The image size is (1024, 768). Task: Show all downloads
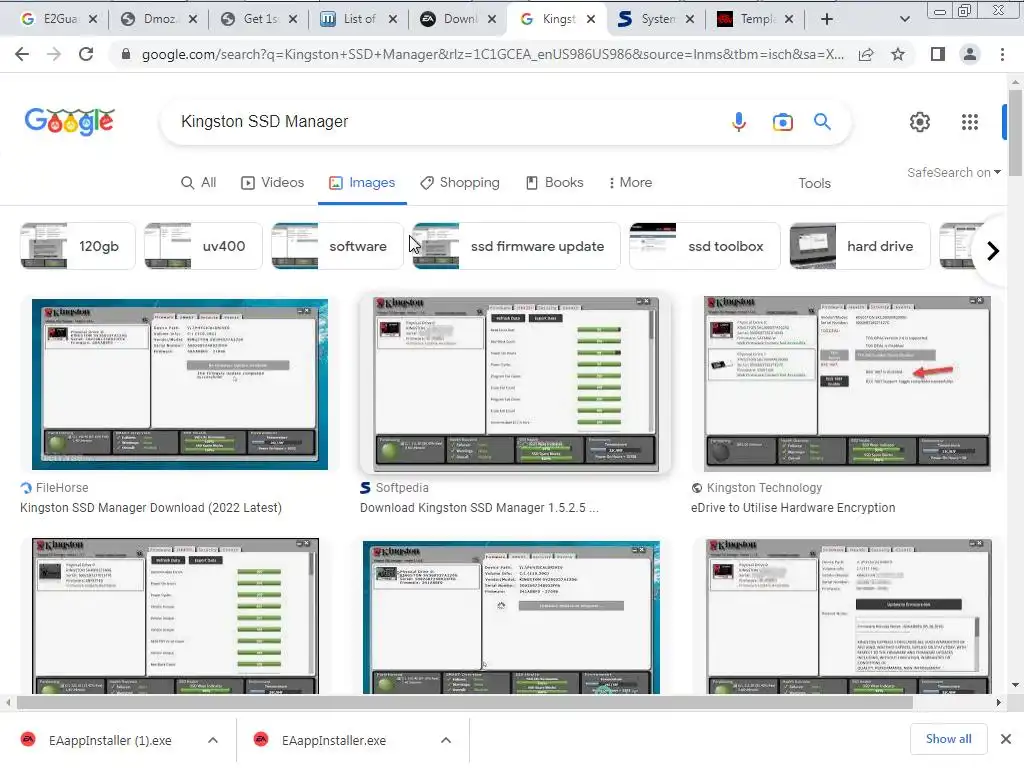point(948,739)
